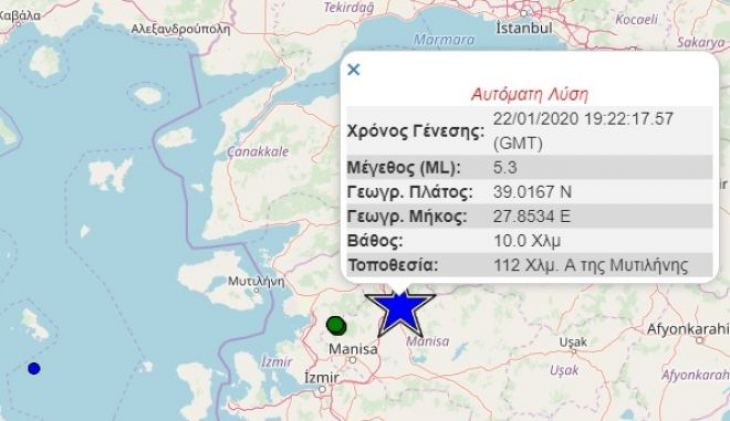Close the earthquake info popup

point(354,70)
